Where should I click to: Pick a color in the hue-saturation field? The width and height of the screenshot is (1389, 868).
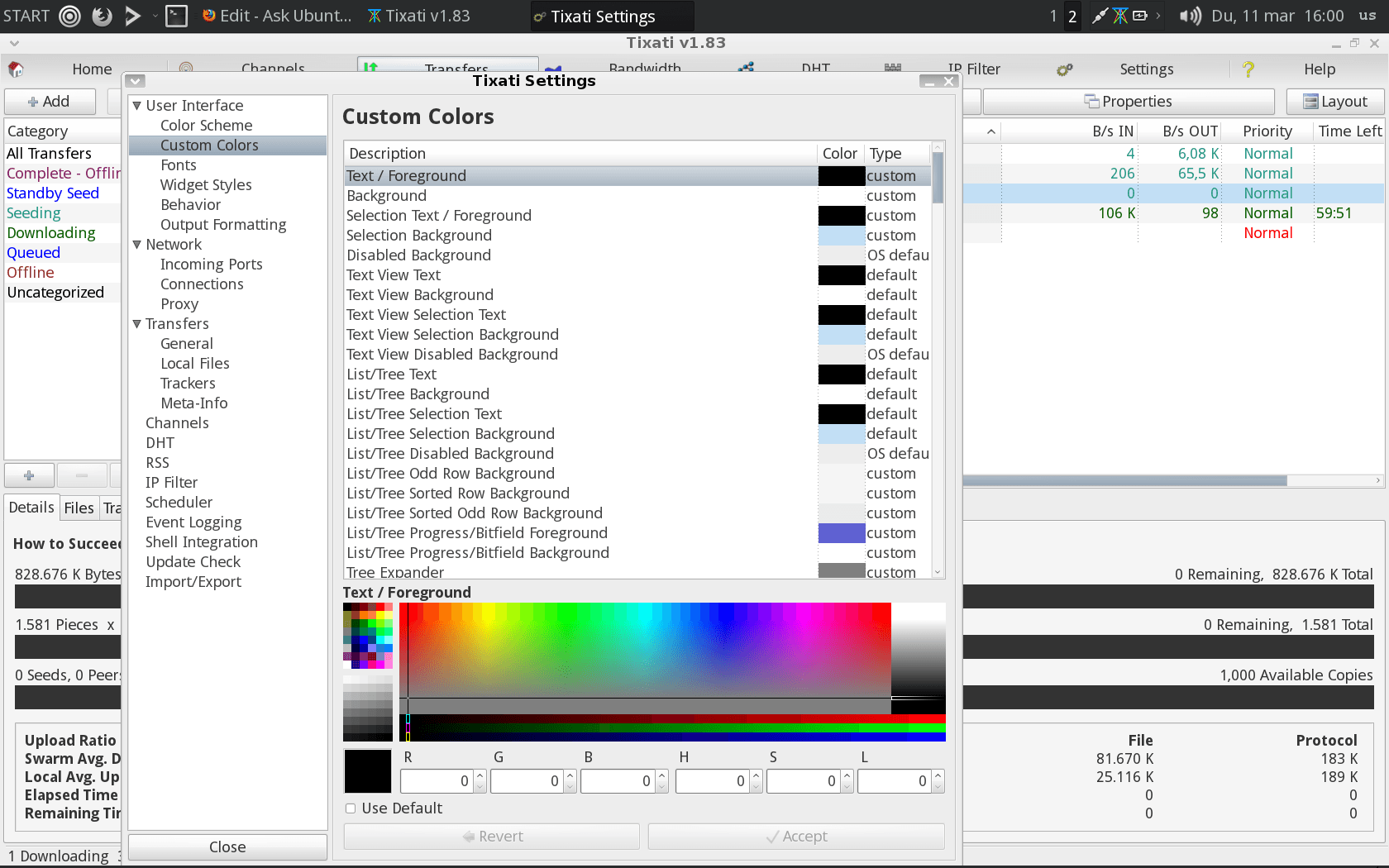645,658
